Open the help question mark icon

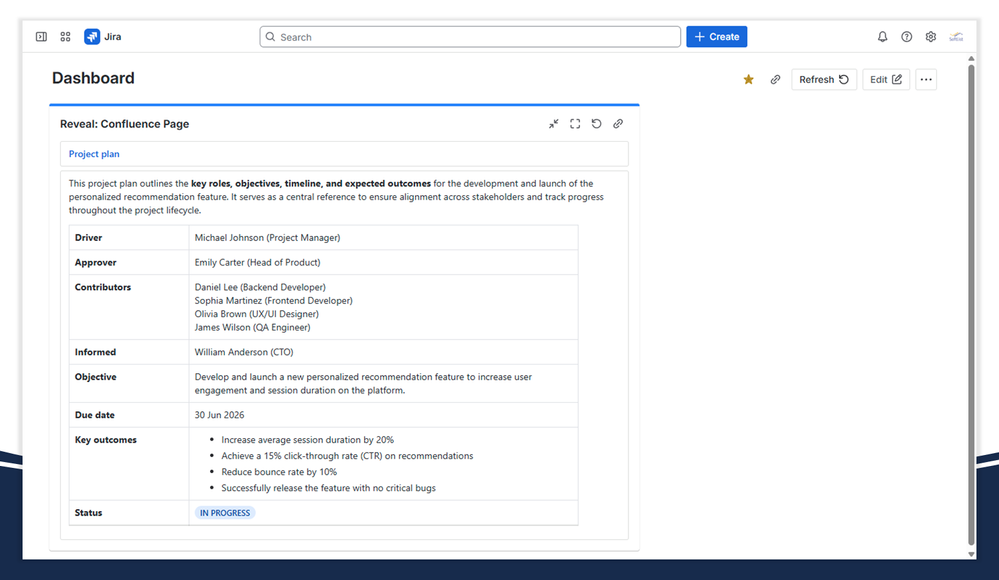tap(907, 37)
